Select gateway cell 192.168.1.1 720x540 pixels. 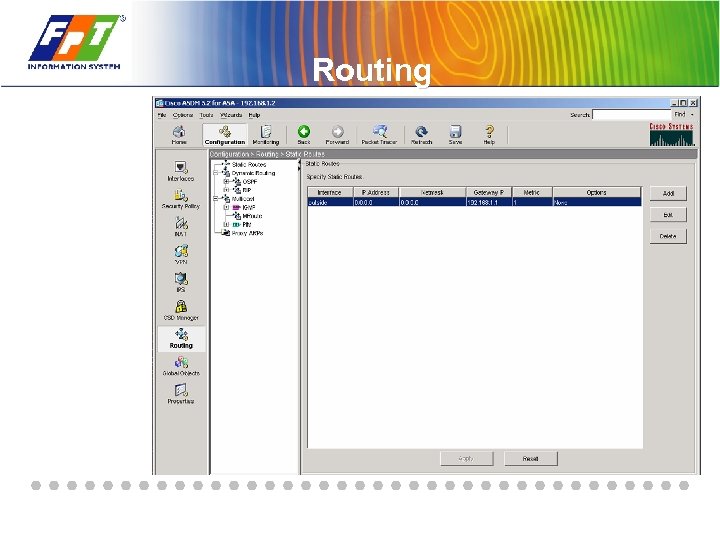(489, 202)
